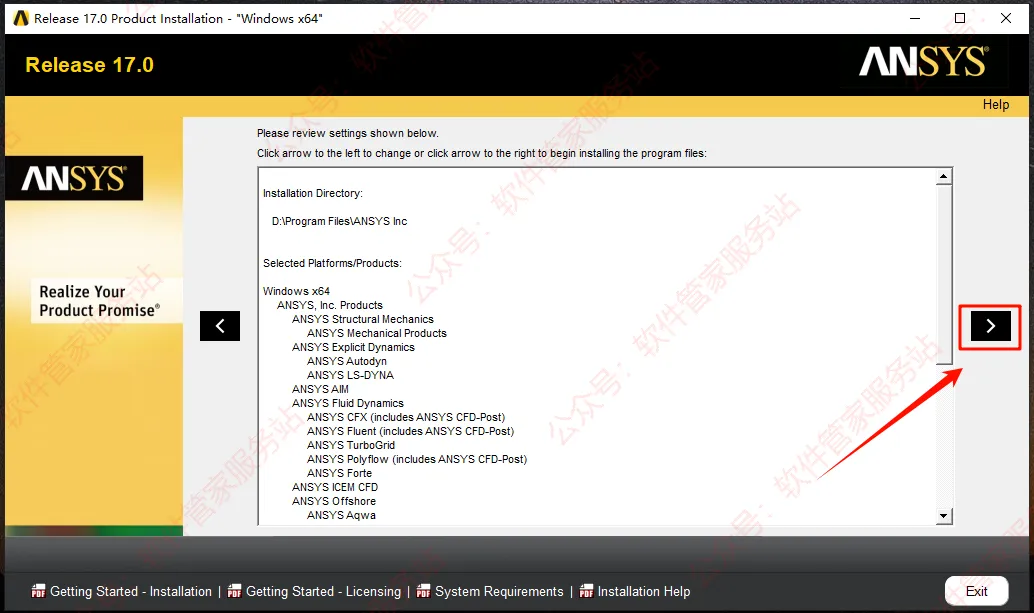1034x613 pixels.
Task: Open Installation Help PDF icon
Action: coord(586,591)
